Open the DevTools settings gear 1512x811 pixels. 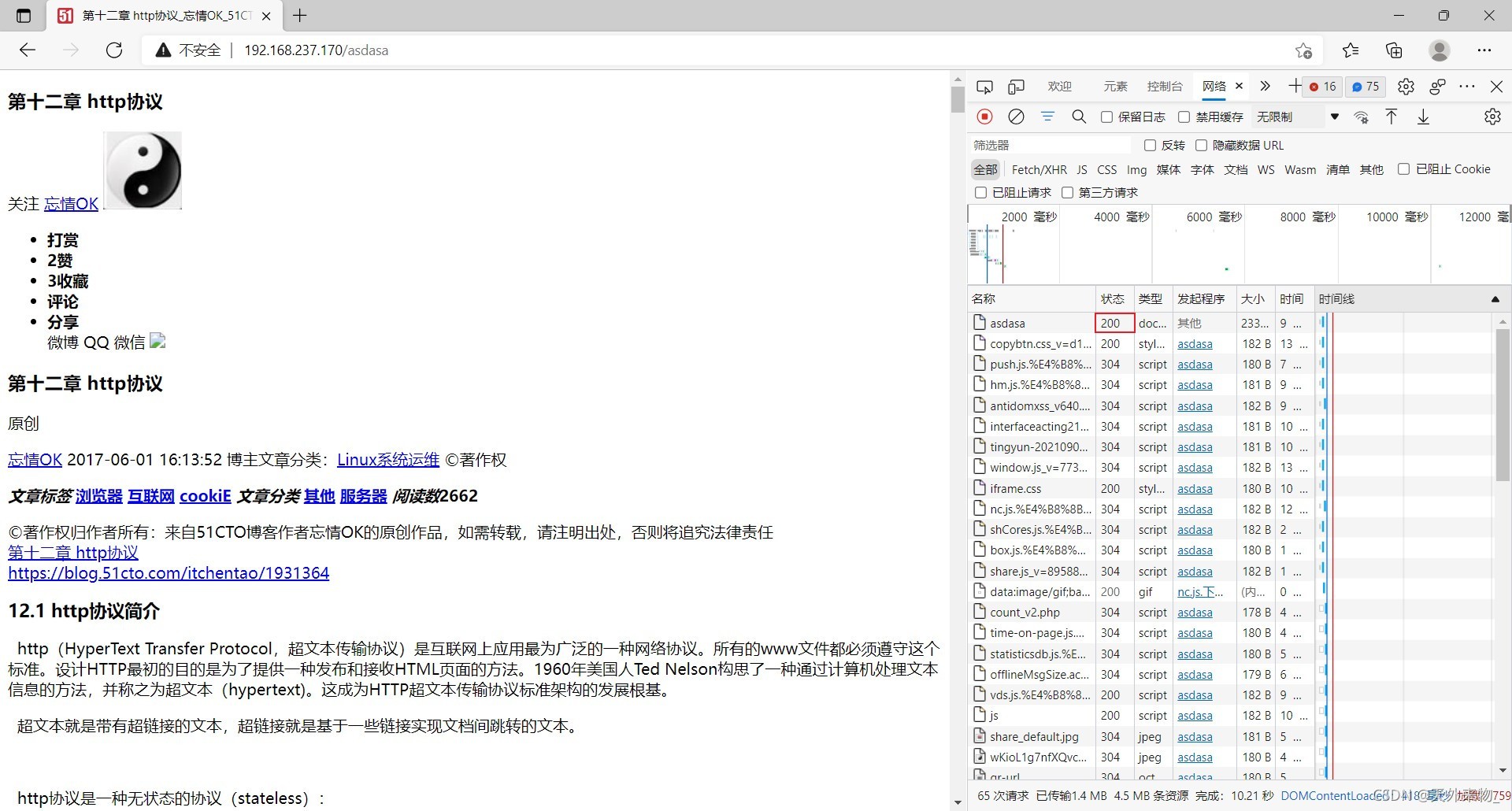(x=1406, y=87)
